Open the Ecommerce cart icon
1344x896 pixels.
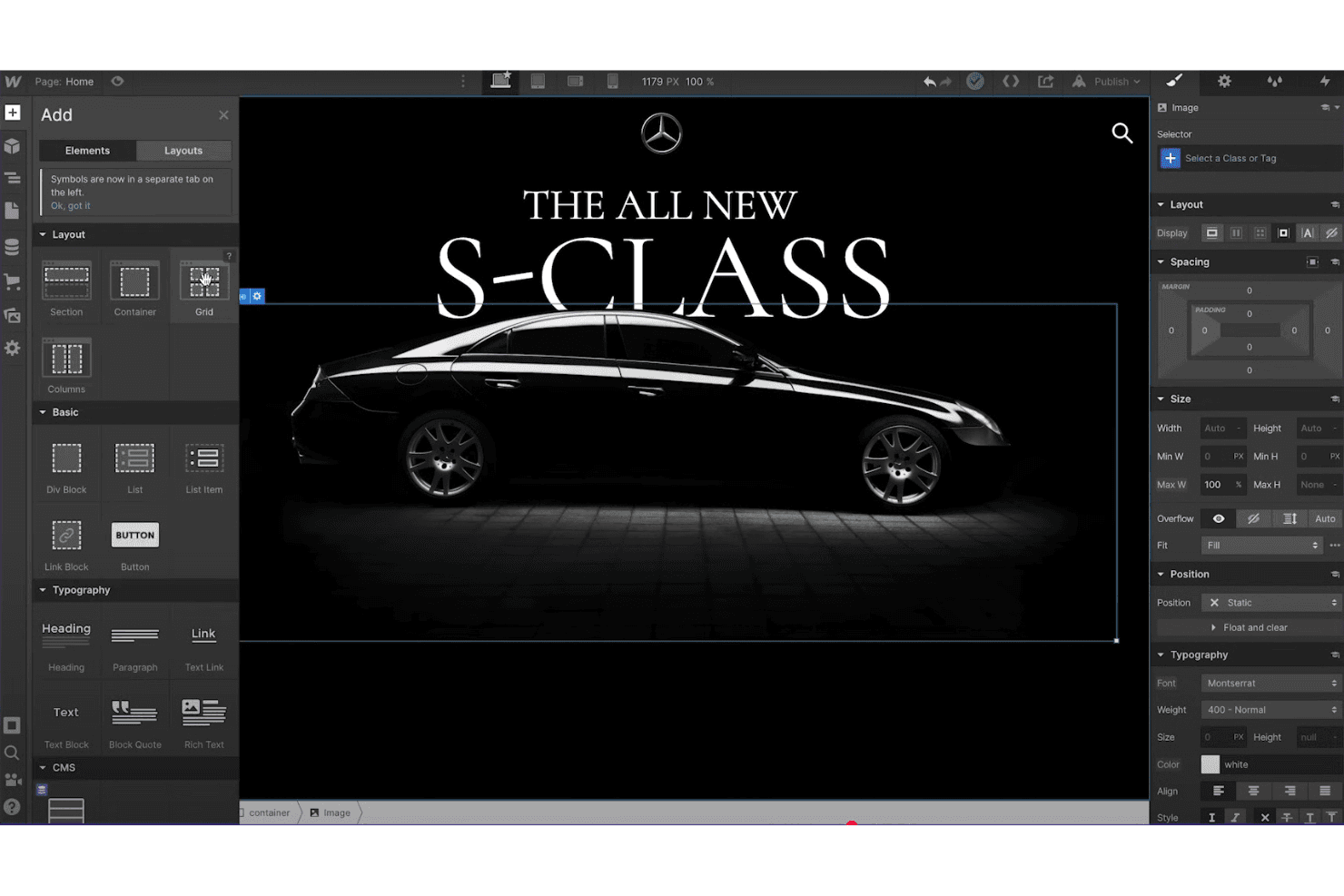(13, 281)
